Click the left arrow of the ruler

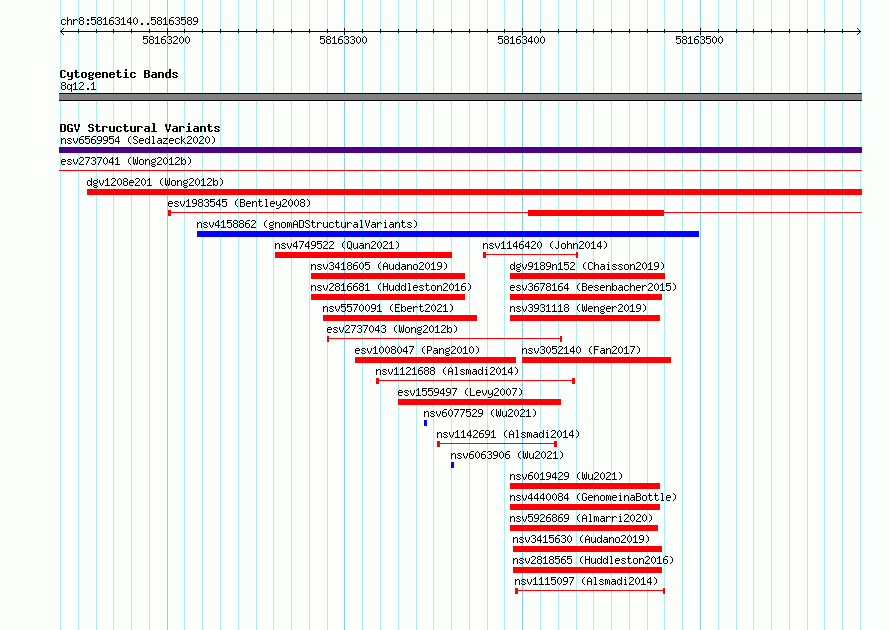(62, 31)
